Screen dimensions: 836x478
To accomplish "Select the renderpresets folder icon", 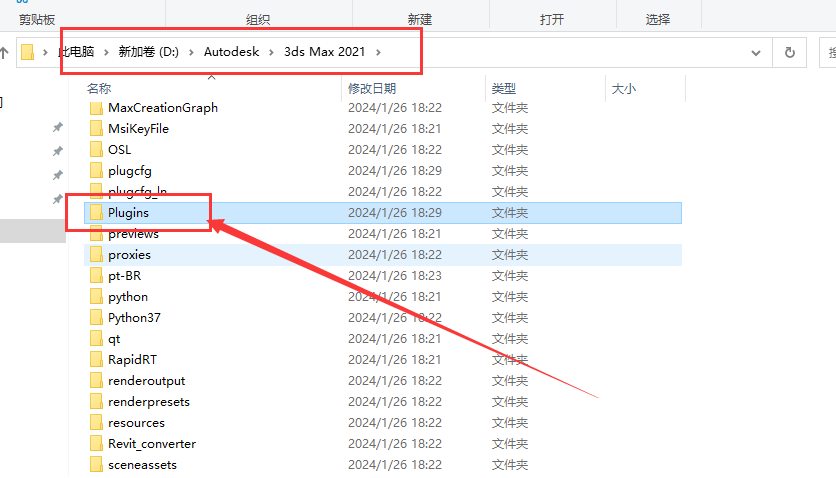I will pos(97,402).
